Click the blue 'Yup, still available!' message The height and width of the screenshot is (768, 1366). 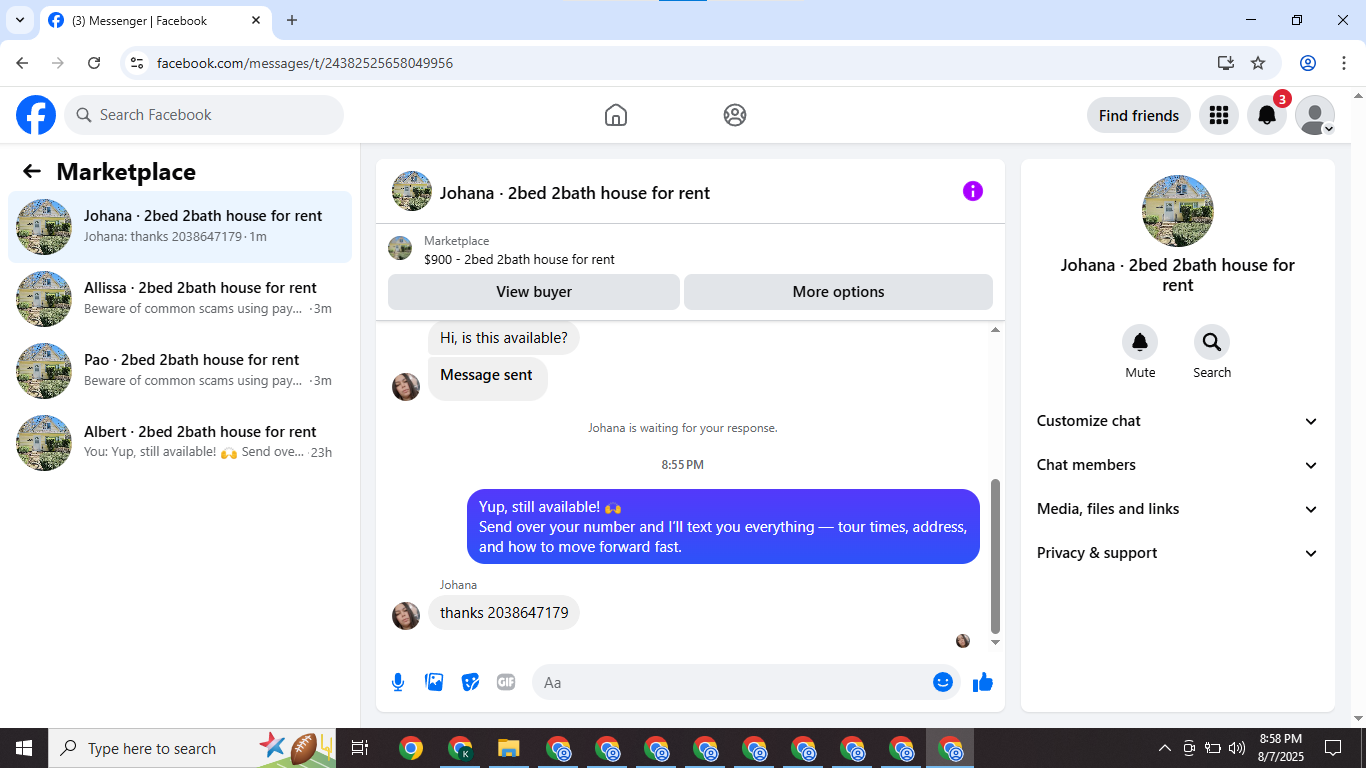pos(723,527)
